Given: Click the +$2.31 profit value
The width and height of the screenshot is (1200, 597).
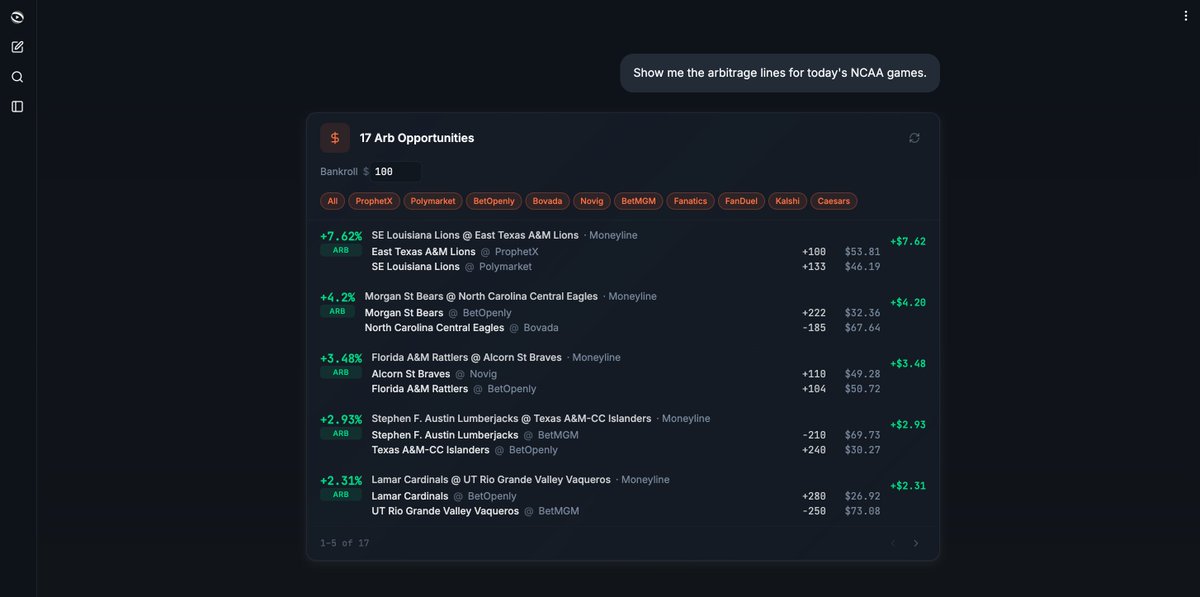Looking at the screenshot, I should pos(908,485).
